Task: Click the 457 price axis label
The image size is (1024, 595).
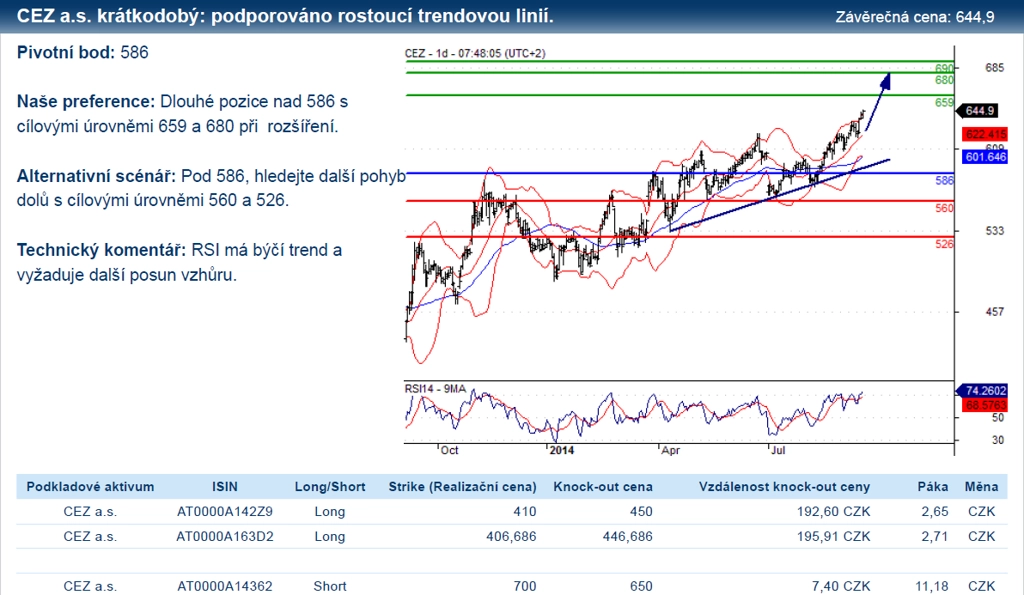Action: click(x=995, y=312)
